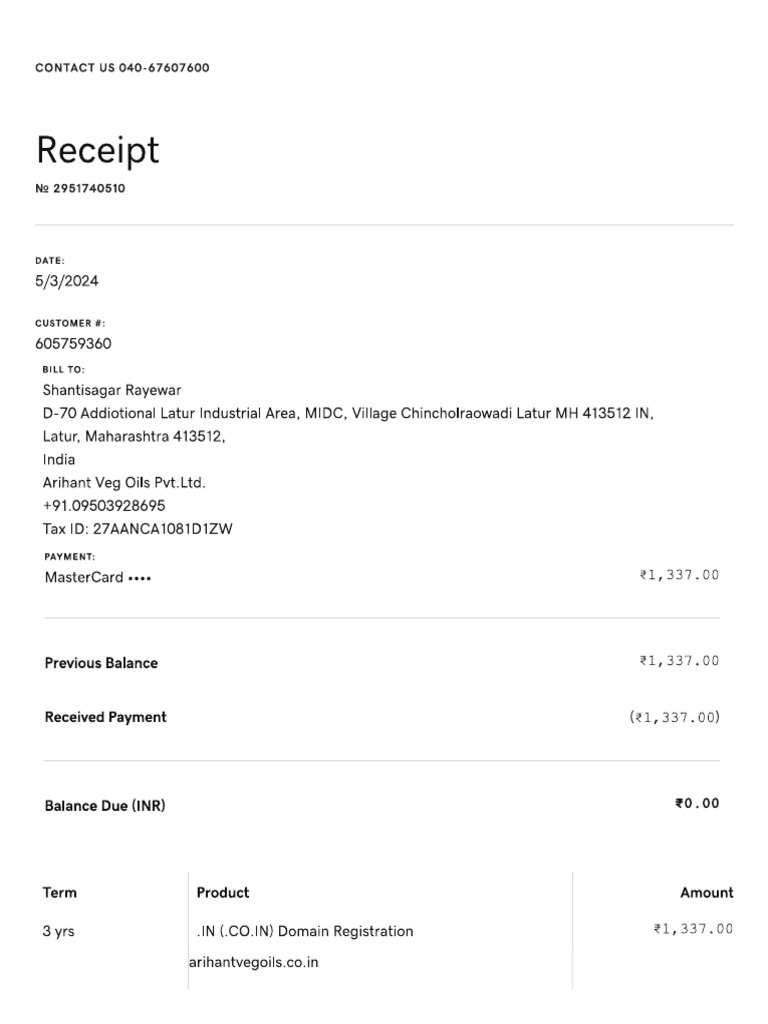
Task: Click customer number 605759360
Action: click(73, 344)
